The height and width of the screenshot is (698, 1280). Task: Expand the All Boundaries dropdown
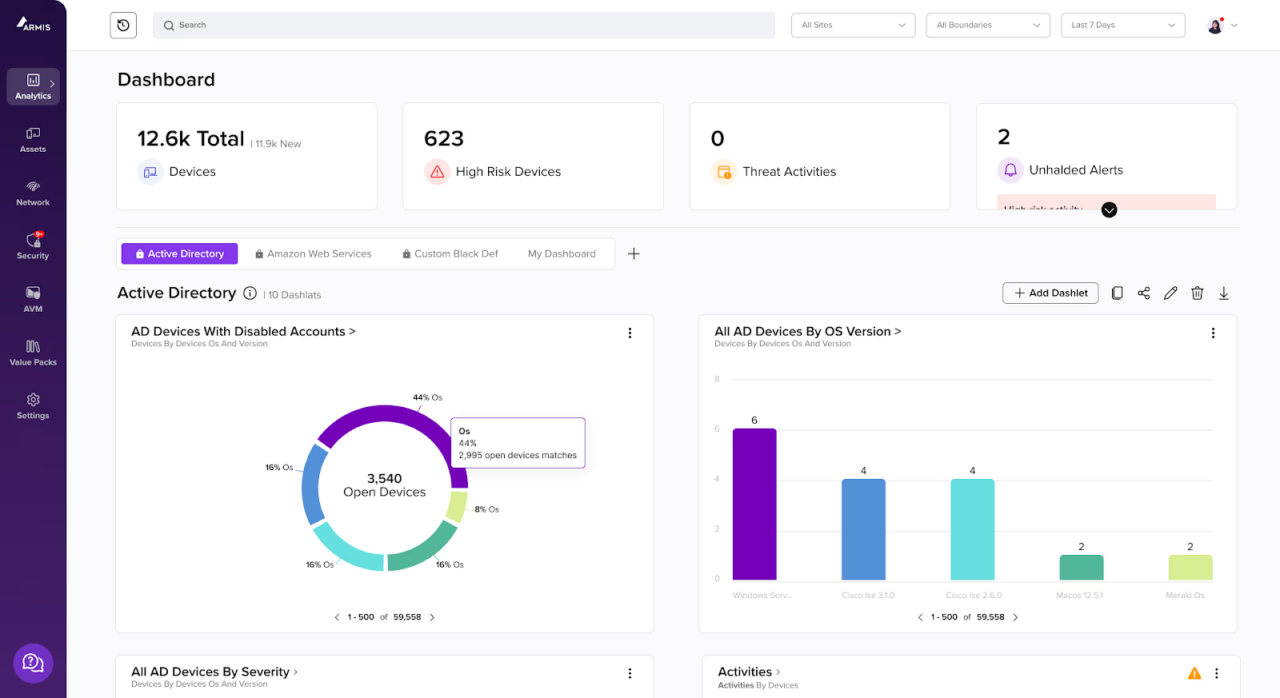pyautogui.click(x=987, y=25)
